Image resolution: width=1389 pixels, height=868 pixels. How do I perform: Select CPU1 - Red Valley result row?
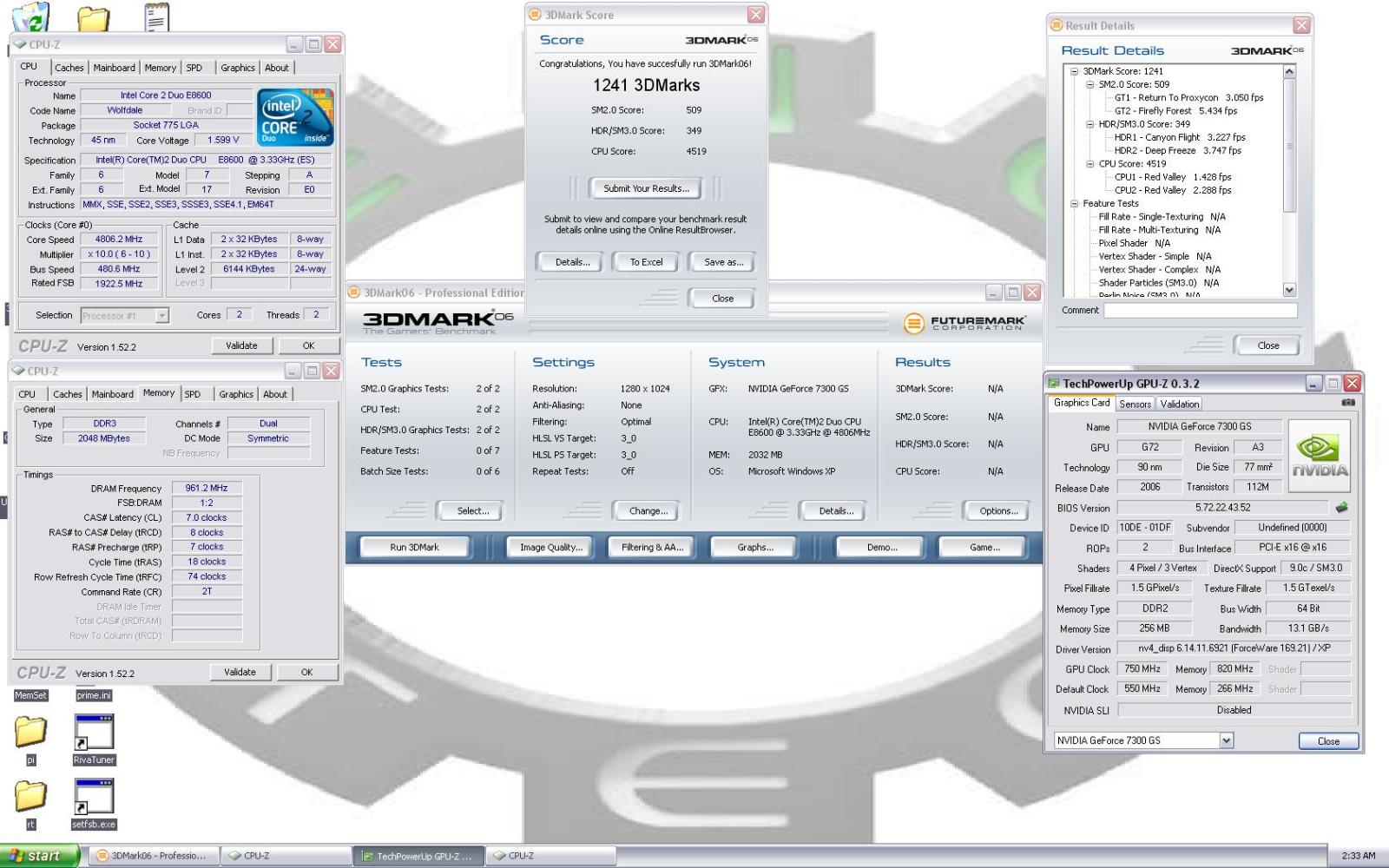tap(1173, 177)
